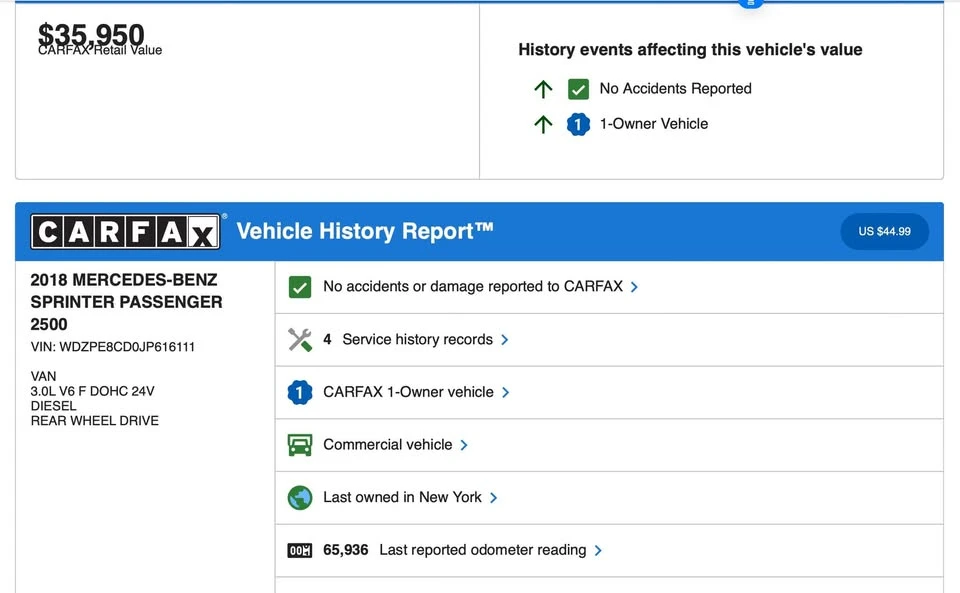The width and height of the screenshot is (960, 593).
Task: Click the US $44.99 price button
Action: pyautogui.click(x=884, y=231)
